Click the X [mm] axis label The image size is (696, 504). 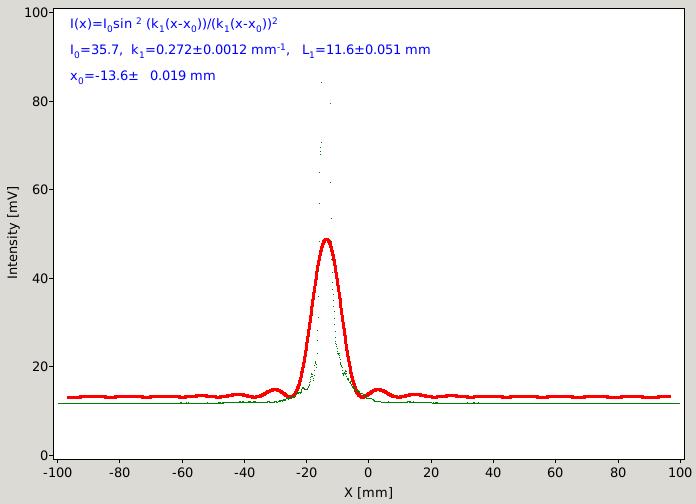click(368, 492)
